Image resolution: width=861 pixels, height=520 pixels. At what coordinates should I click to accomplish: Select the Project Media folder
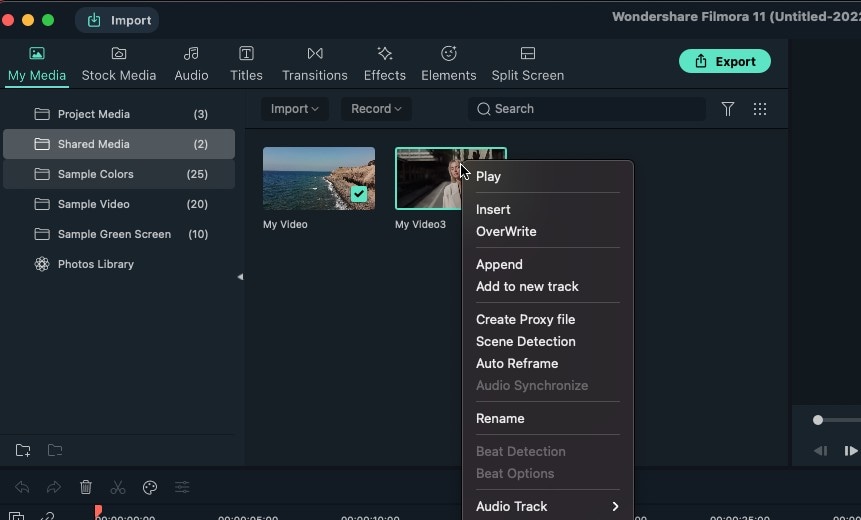click(119, 114)
